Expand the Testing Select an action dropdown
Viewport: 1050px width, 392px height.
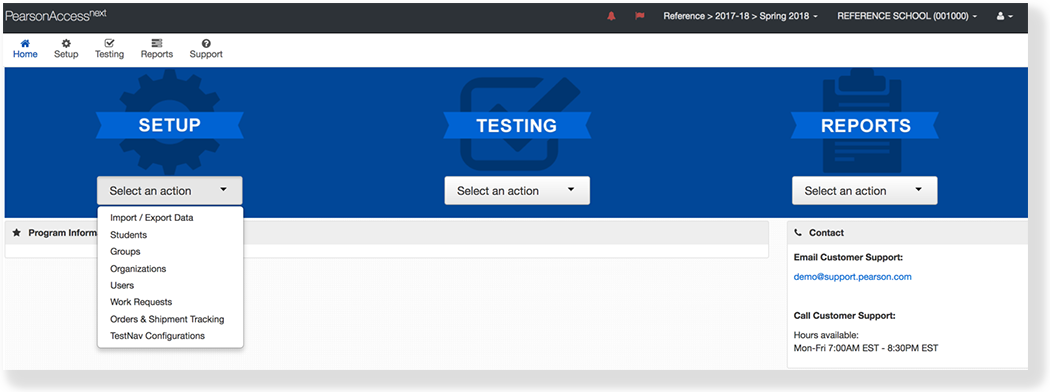[x=517, y=191]
